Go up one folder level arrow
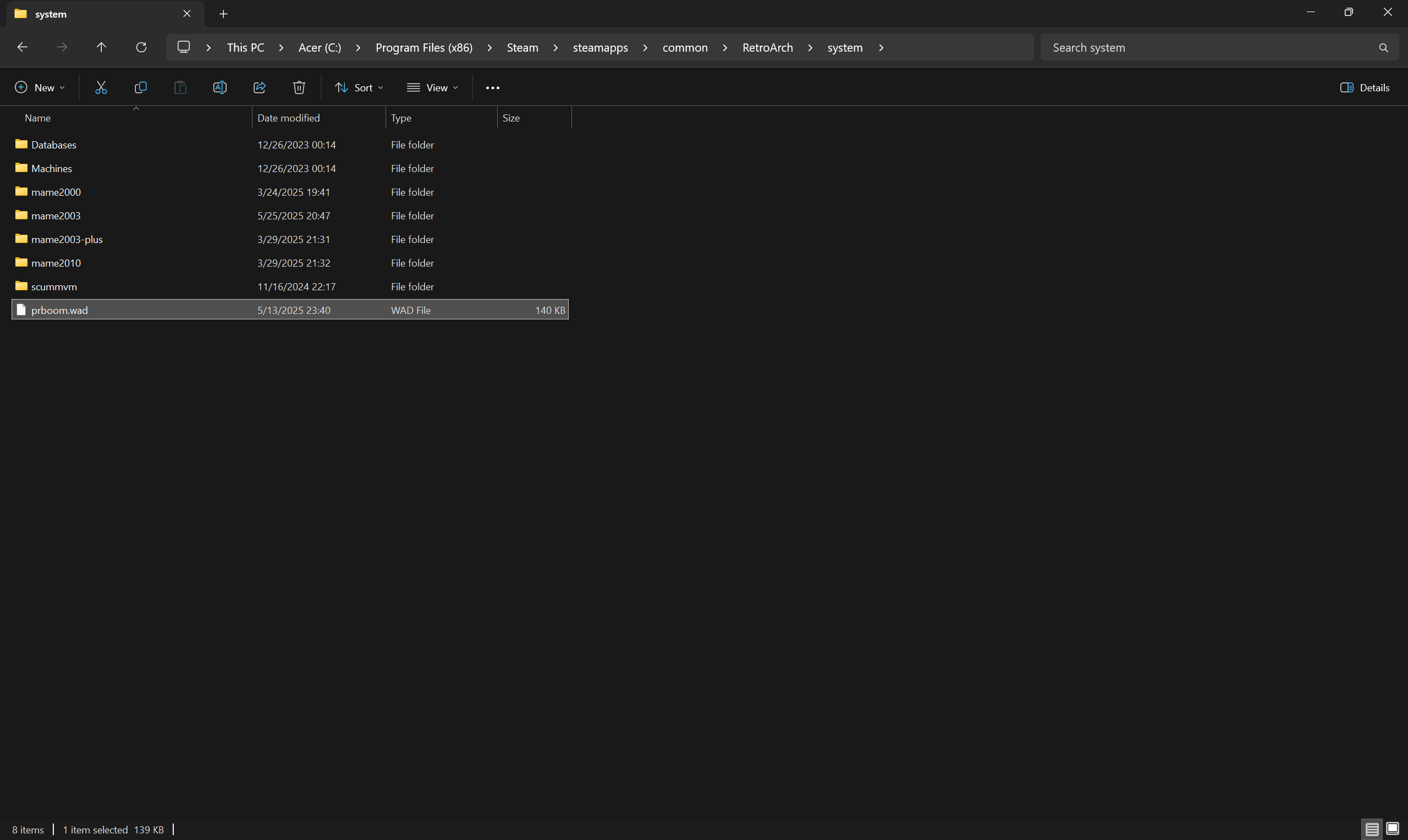The image size is (1408, 840). [101, 47]
